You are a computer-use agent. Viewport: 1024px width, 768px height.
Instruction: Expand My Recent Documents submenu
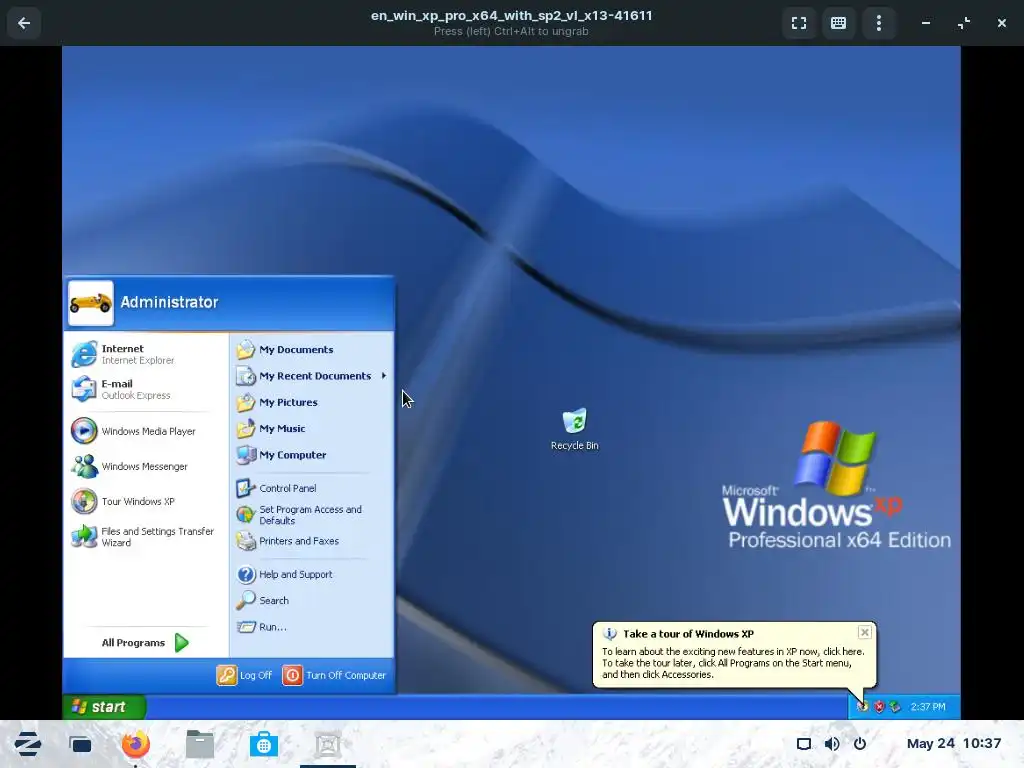312,376
